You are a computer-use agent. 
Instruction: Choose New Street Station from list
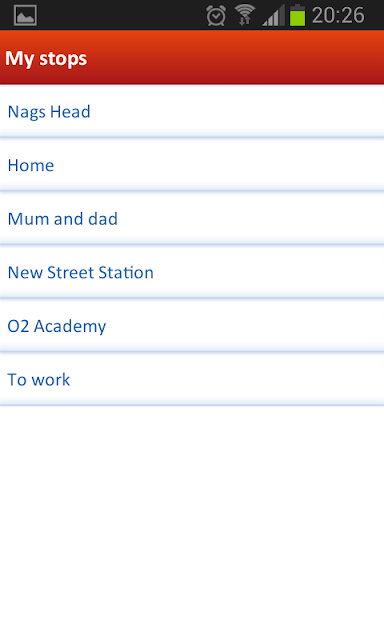coord(192,272)
